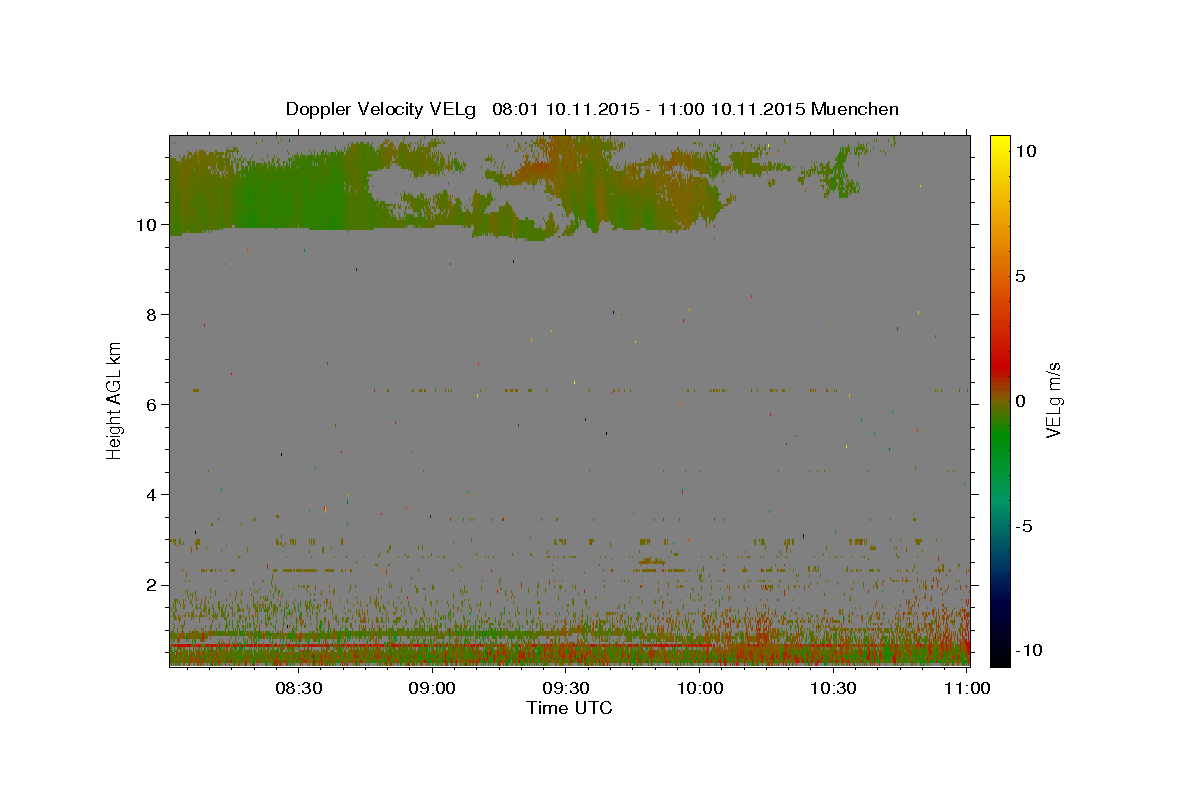This screenshot has width=1200, height=800.
Task: Click the 10:30 time tick label
Action: click(833, 688)
